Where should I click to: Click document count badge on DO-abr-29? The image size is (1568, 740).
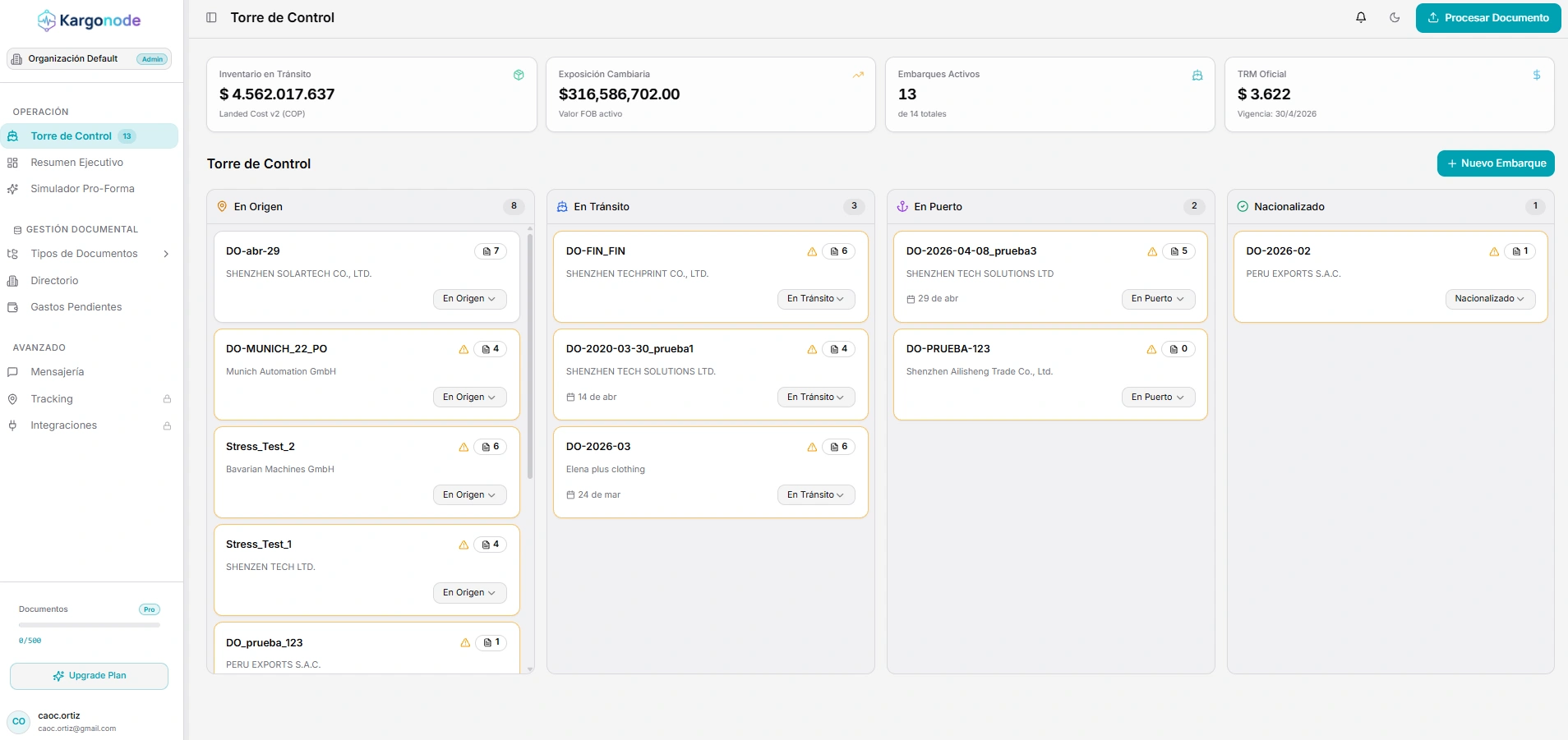491,251
